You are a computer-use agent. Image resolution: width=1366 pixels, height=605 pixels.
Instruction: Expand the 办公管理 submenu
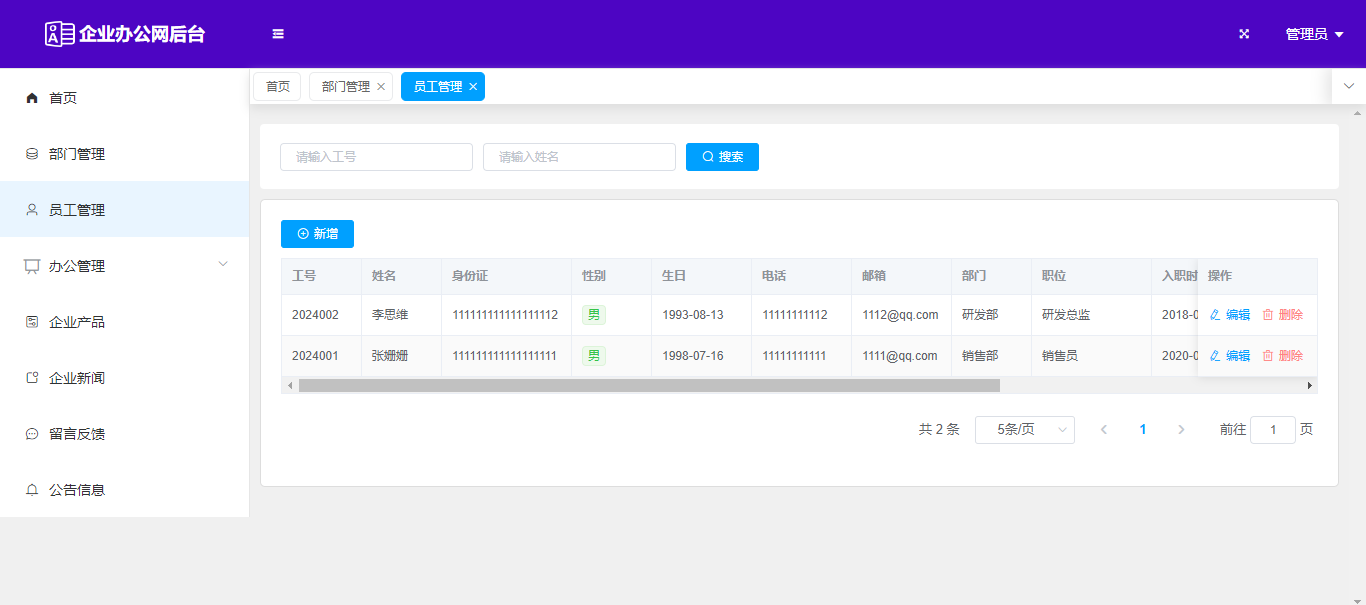[x=223, y=264]
